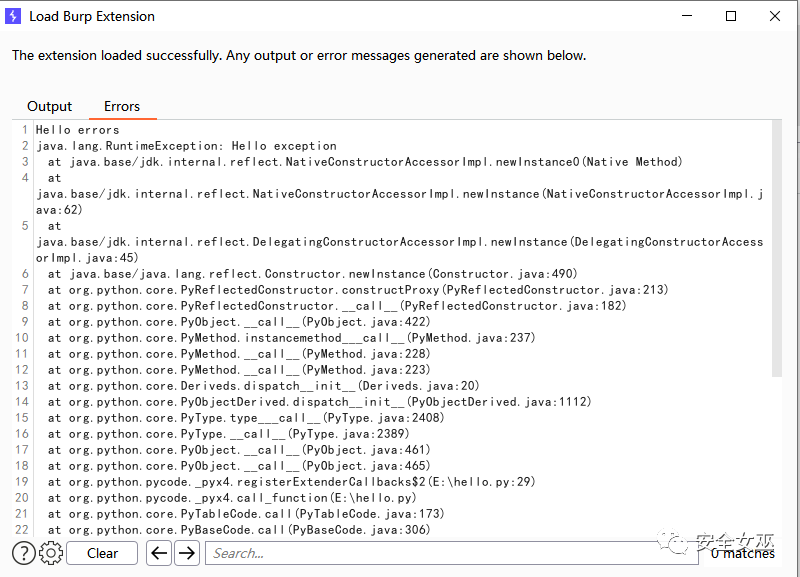Image resolution: width=800 pixels, height=577 pixels.
Task: Click the 'extension loaded successfully' message
Action: click(x=299, y=56)
